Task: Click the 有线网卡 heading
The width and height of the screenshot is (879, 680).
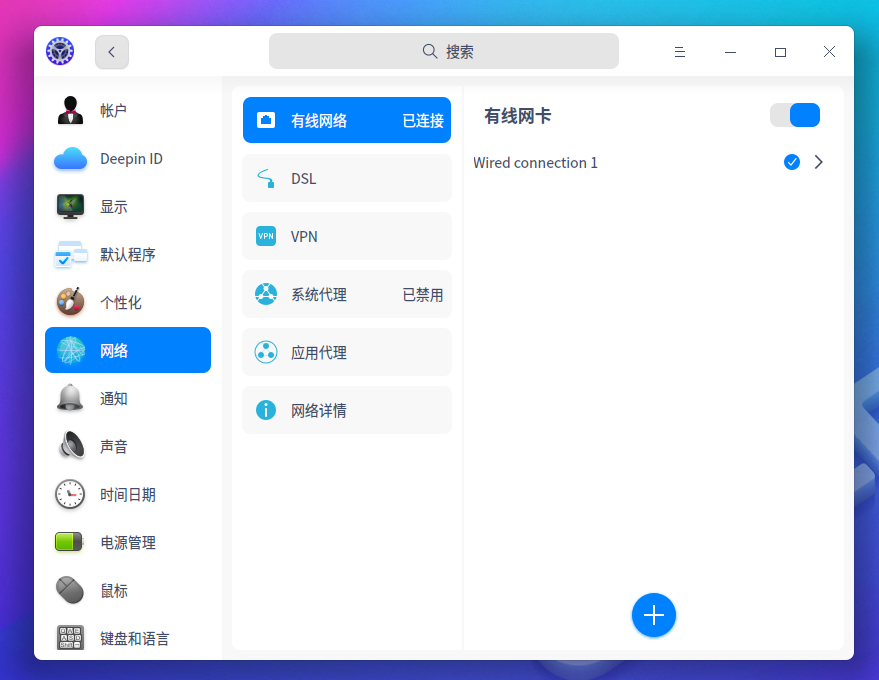Action: tap(517, 116)
